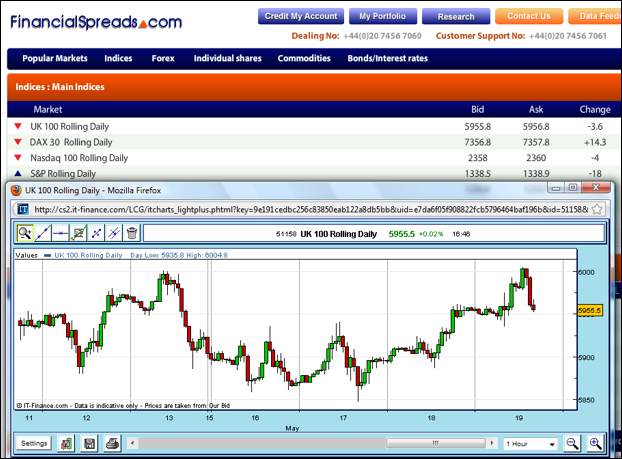The height and width of the screenshot is (459, 622).
Task: Click the save floppy disk icon
Action: click(x=90, y=444)
